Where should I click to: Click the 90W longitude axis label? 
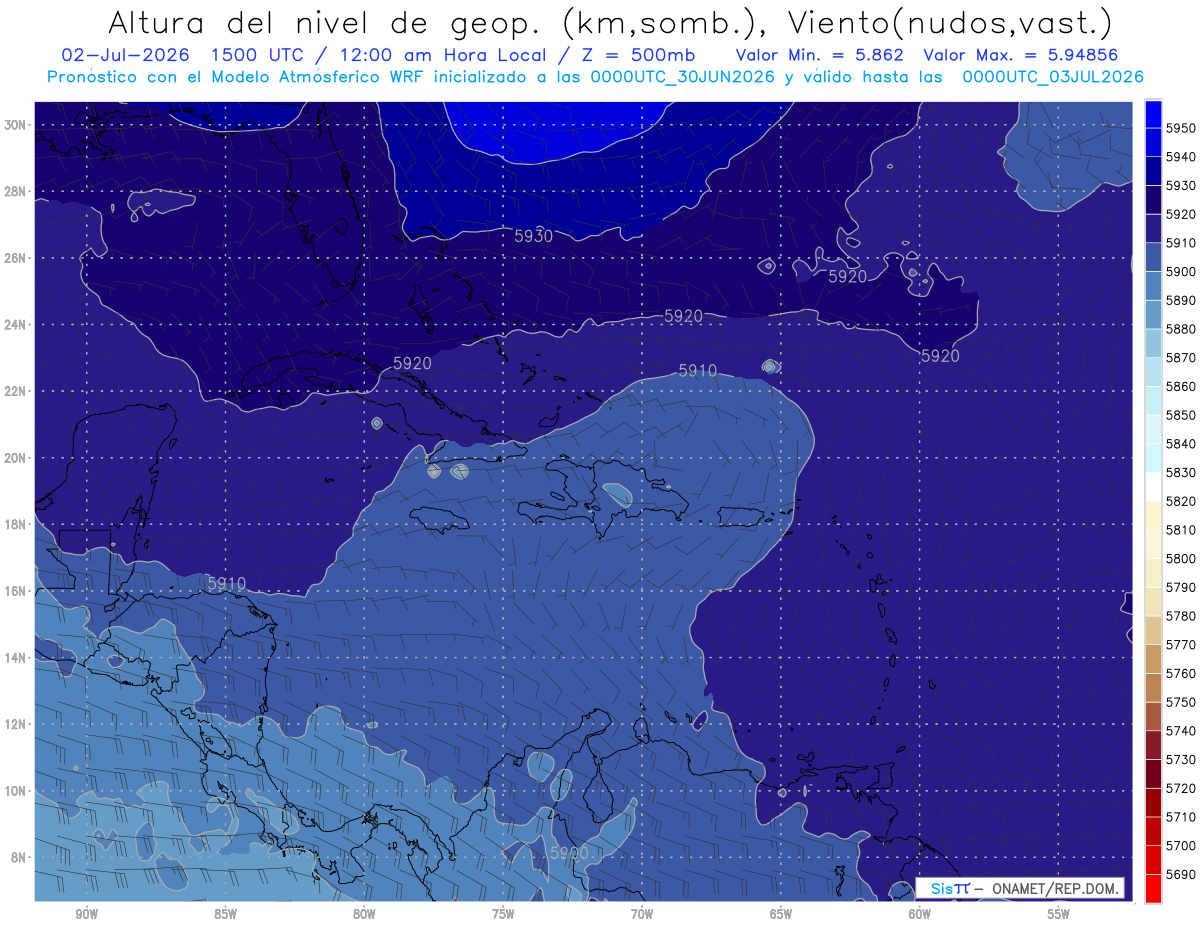[86, 914]
